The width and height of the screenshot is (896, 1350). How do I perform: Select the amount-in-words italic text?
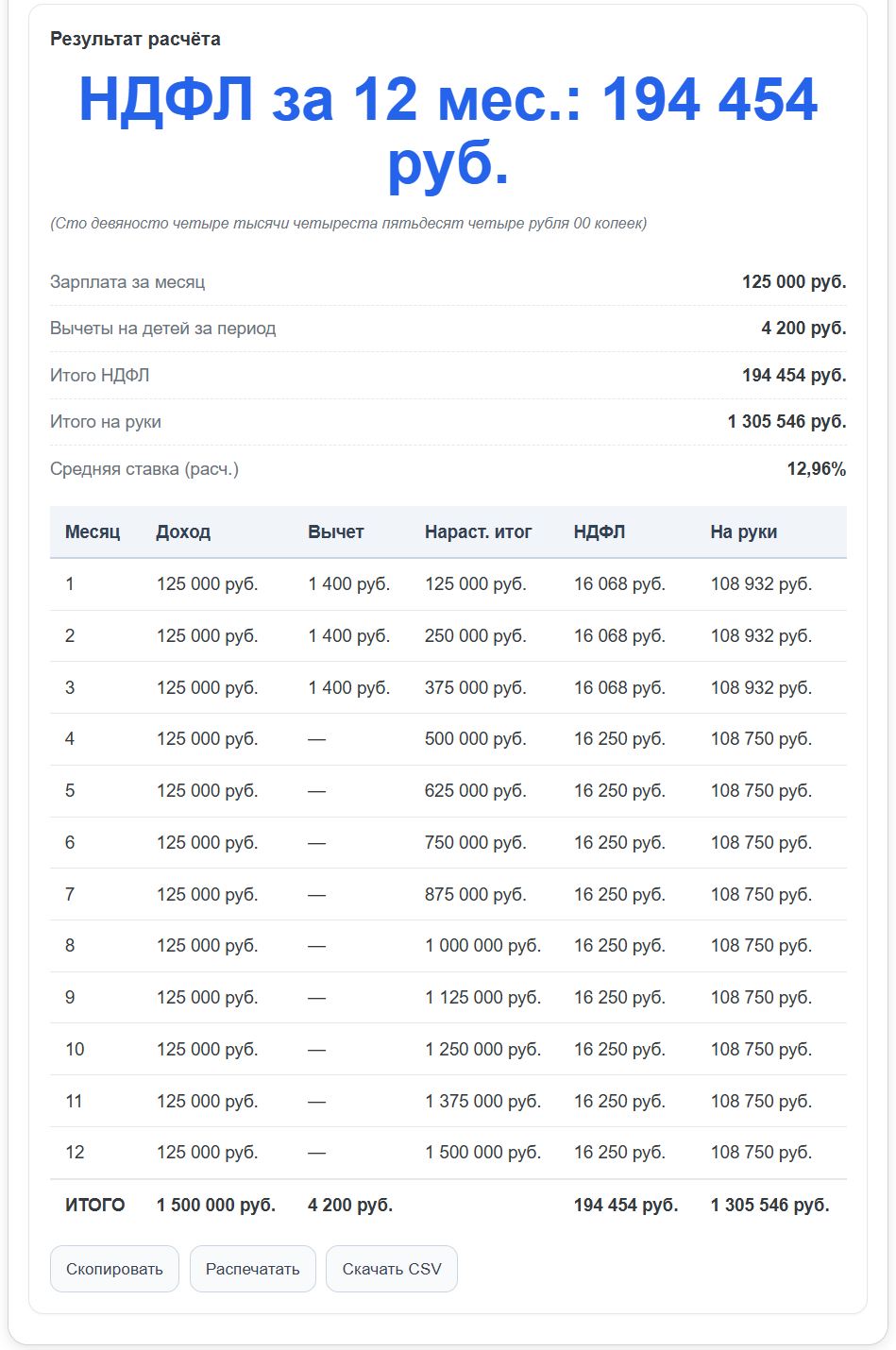(x=348, y=223)
